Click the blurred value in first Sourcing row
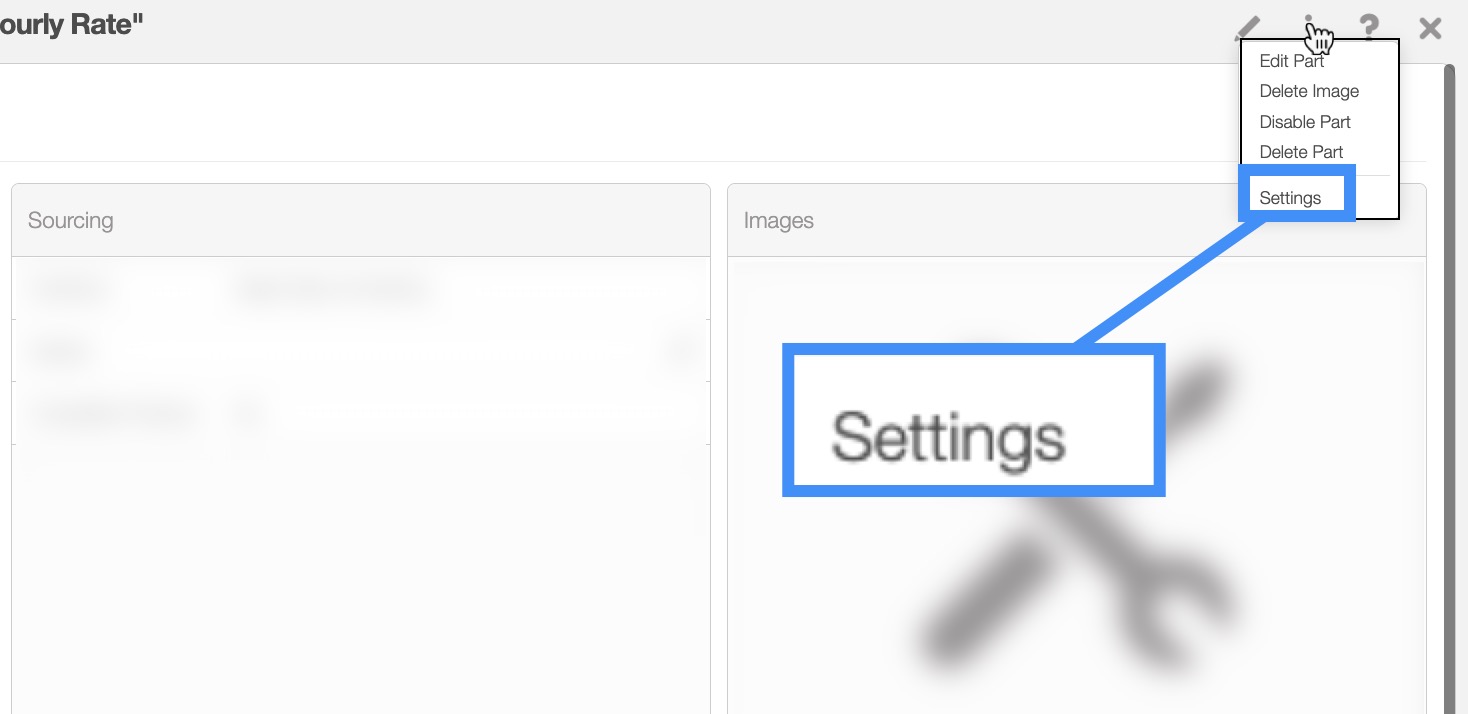This screenshot has height=714, width=1468. pos(332,290)
